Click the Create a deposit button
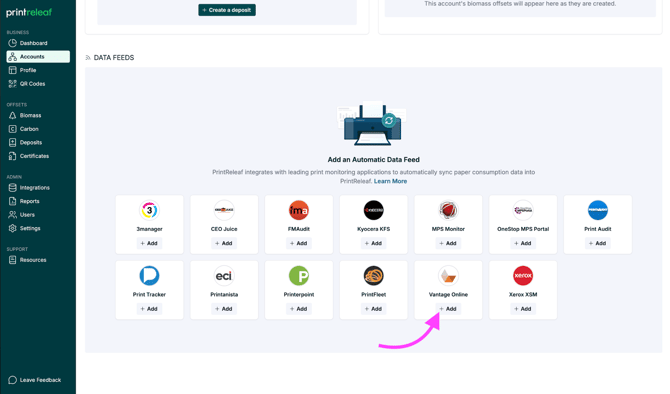The image size is (670, 394). pyautogui.click(x=227, y=10)
